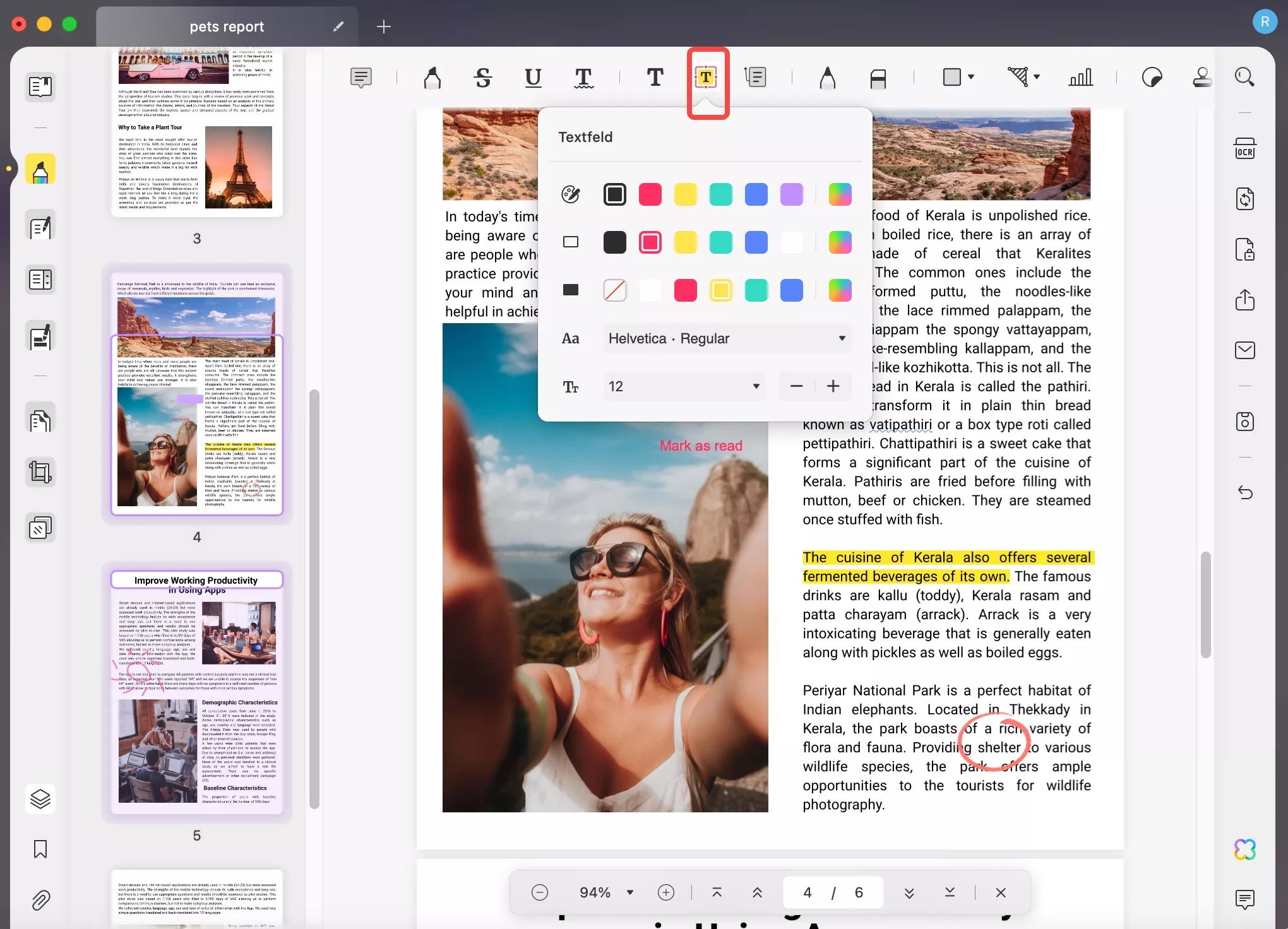Open the search magnifier
The height and width of the screenshot is (929, 1288).
pos(1244,77)
